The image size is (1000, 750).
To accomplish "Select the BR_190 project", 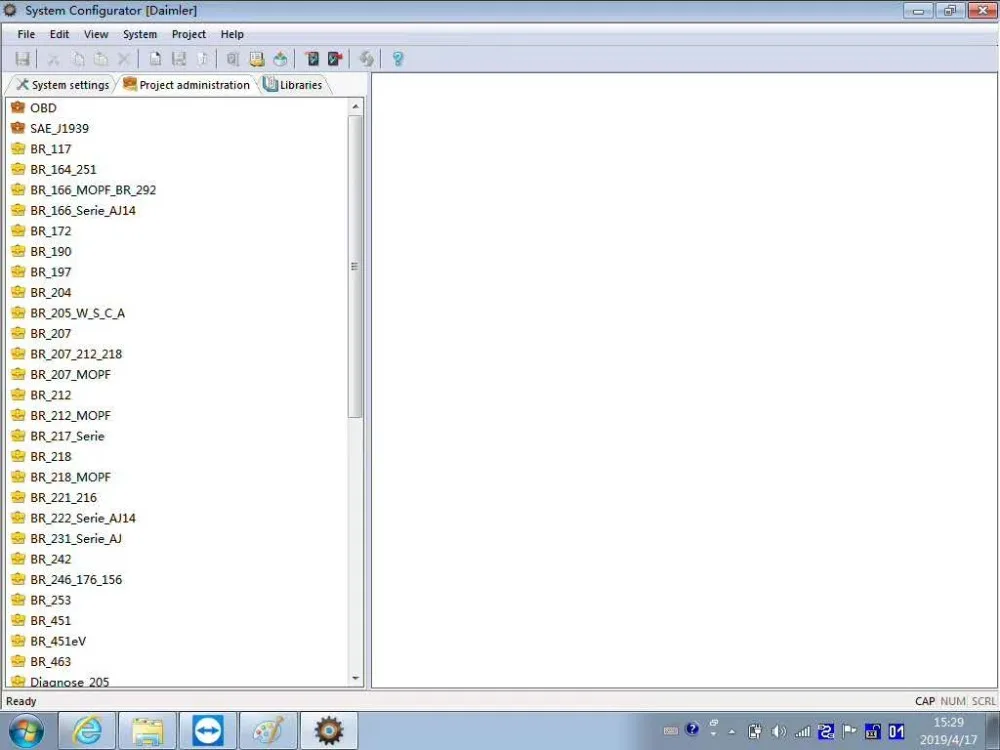I will pyautogui.click(x=51, y=251).
